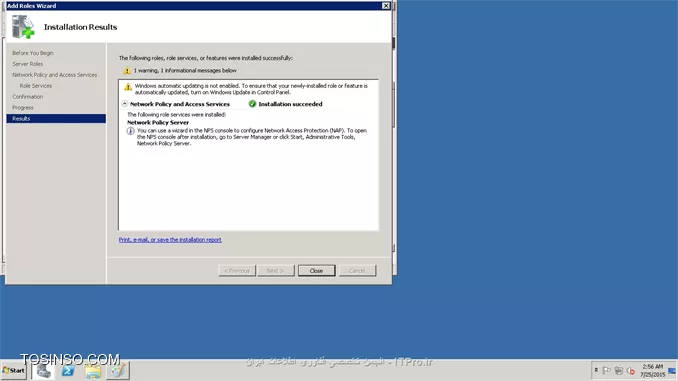Click the '1 warning, 1 informational messages below' text

185,70
